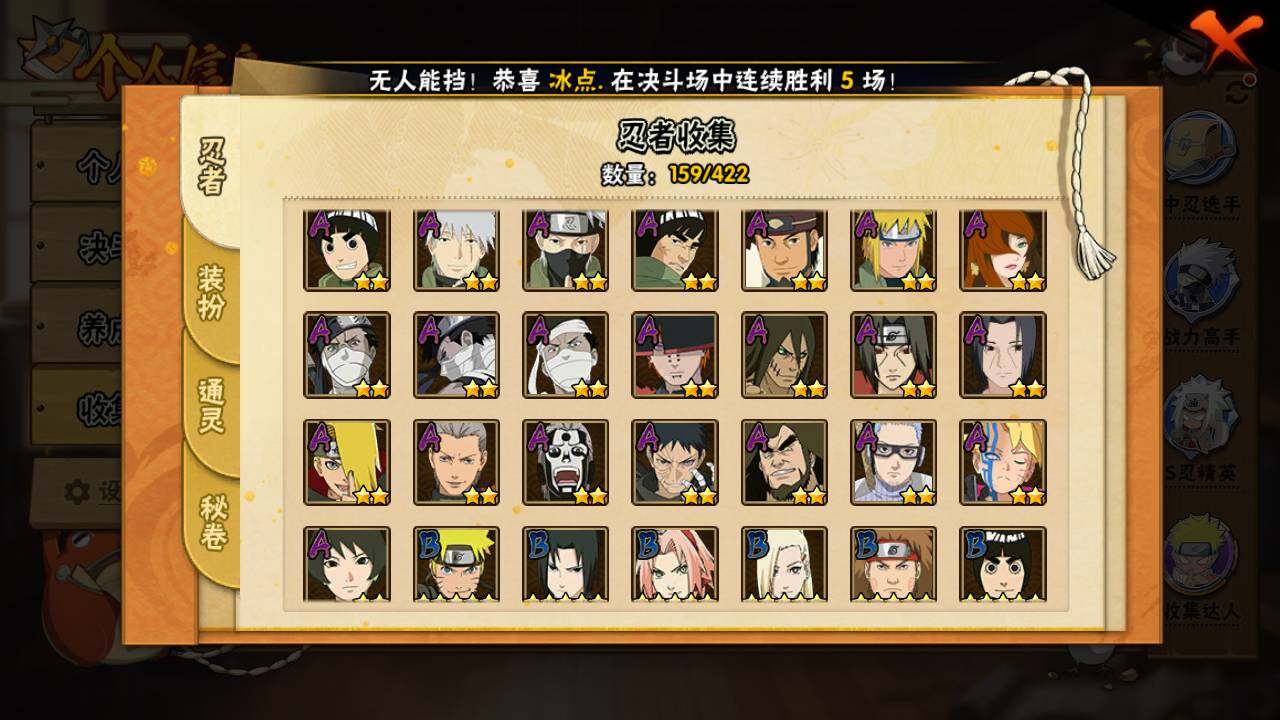This screenshot has height=720, width=1280.
Task: Select the 通灵 tab
Action: (212, 405)
